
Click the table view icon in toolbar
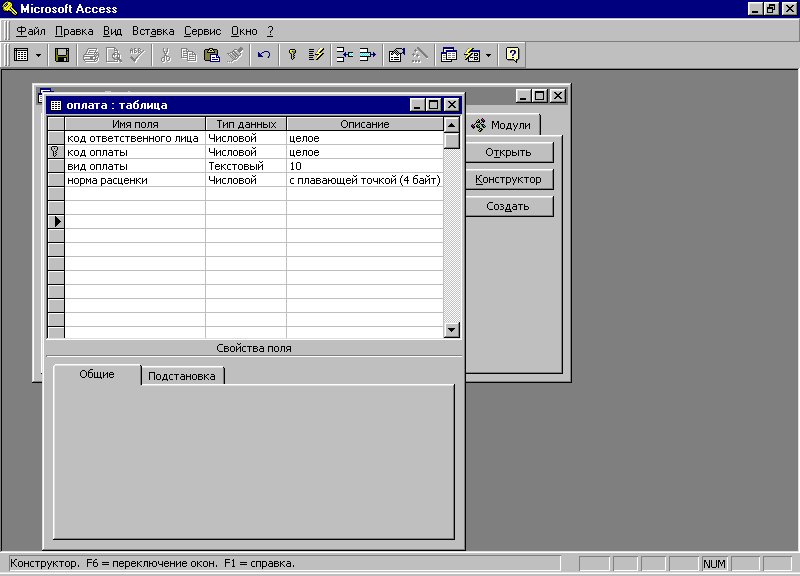[21, 55]
